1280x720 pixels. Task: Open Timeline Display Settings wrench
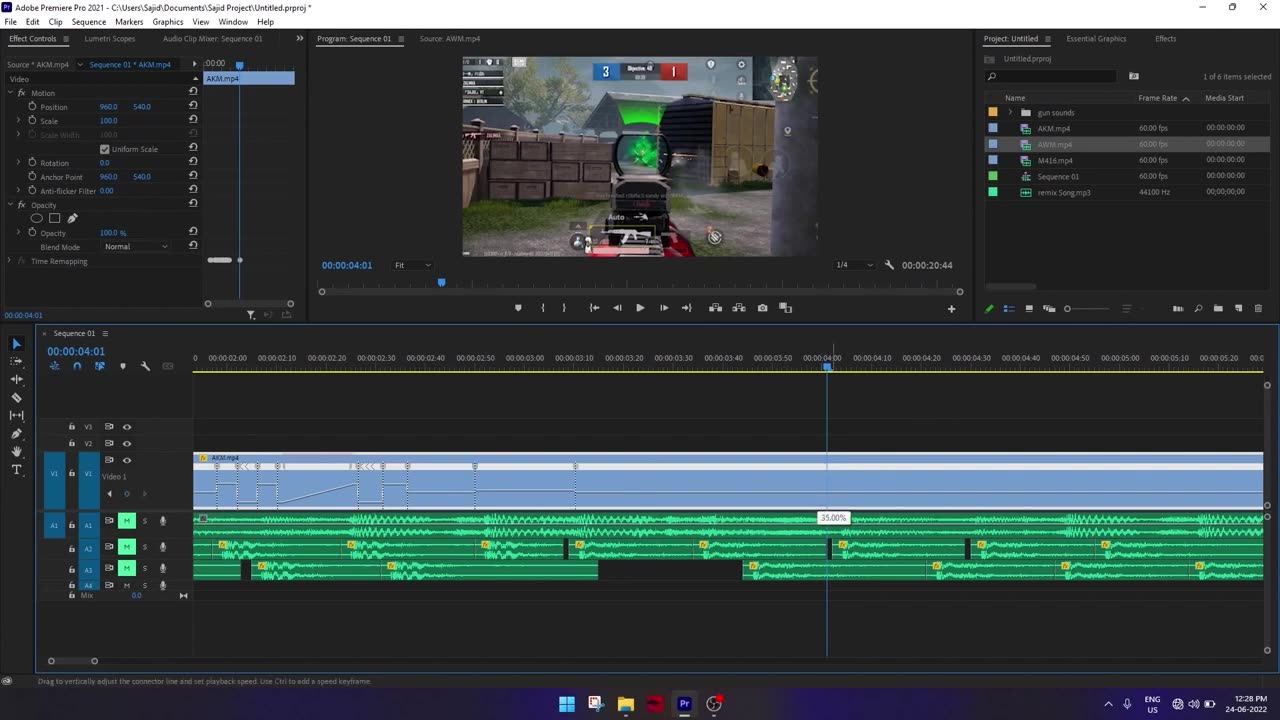145,366
